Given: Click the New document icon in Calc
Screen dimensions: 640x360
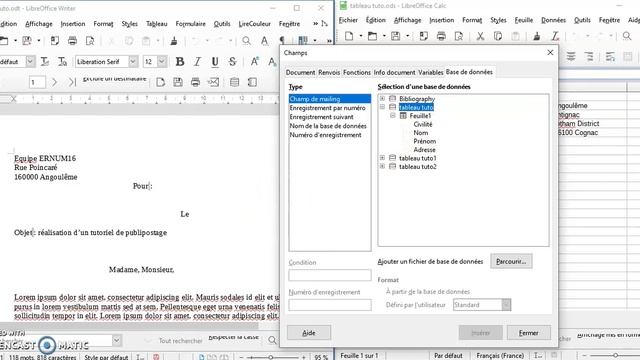Looking at the screenshot, I should pyautogui.click(x=349, y=36).
